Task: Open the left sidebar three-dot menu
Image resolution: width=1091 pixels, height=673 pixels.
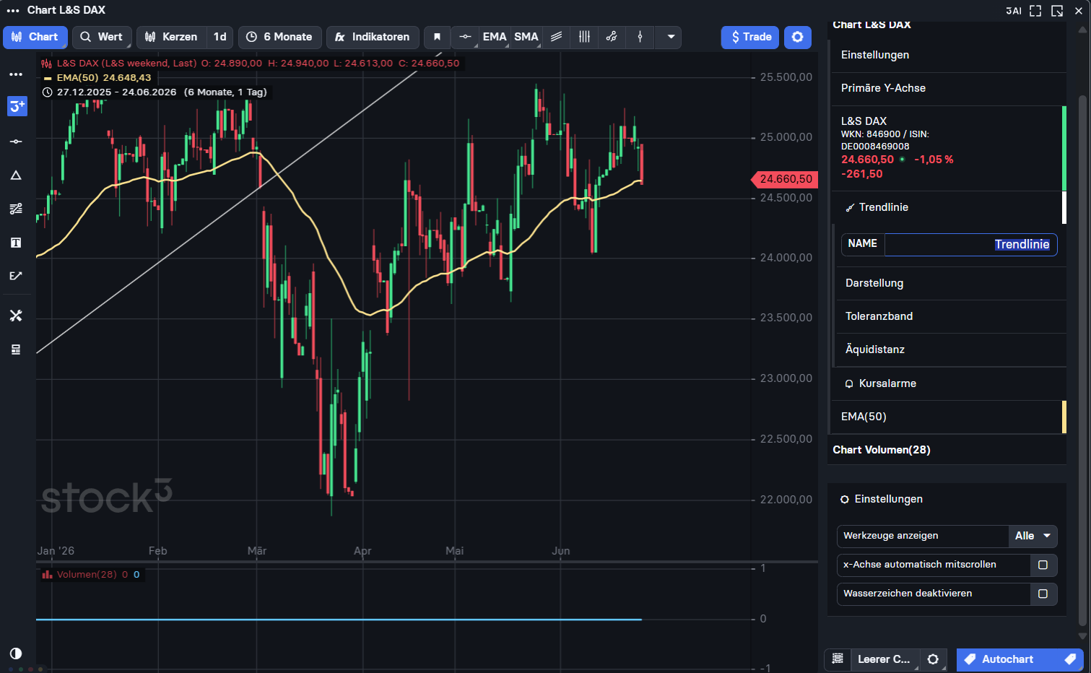Action: point(16,74)
